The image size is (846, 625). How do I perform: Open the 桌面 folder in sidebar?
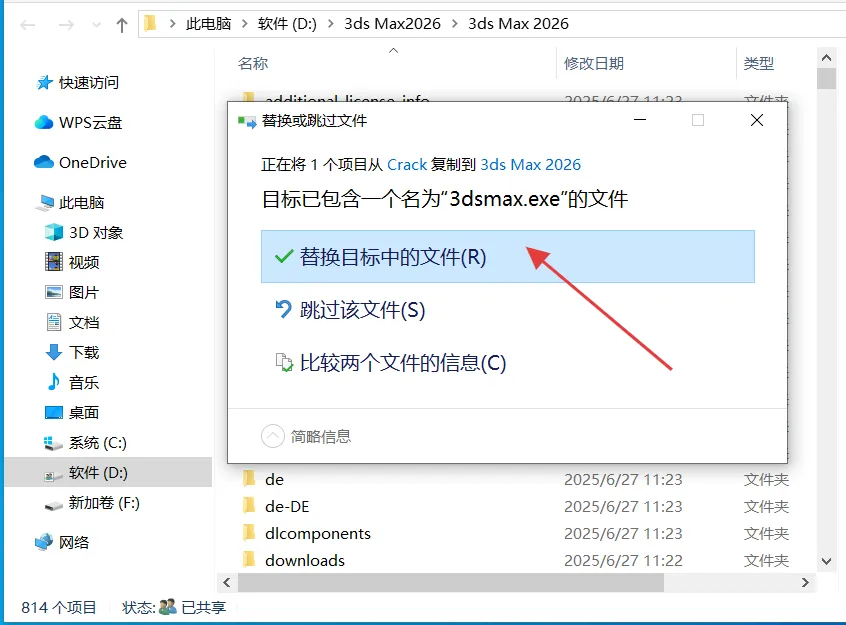pyautogui.click(x=72, y=412)
